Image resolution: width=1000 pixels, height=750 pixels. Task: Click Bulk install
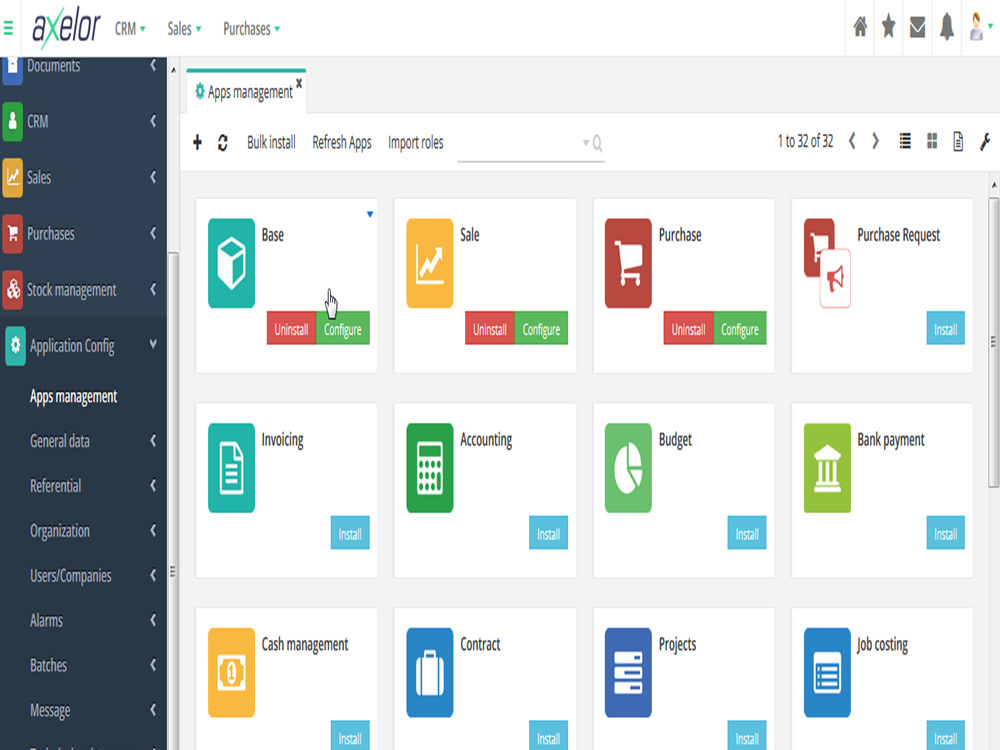271,142
